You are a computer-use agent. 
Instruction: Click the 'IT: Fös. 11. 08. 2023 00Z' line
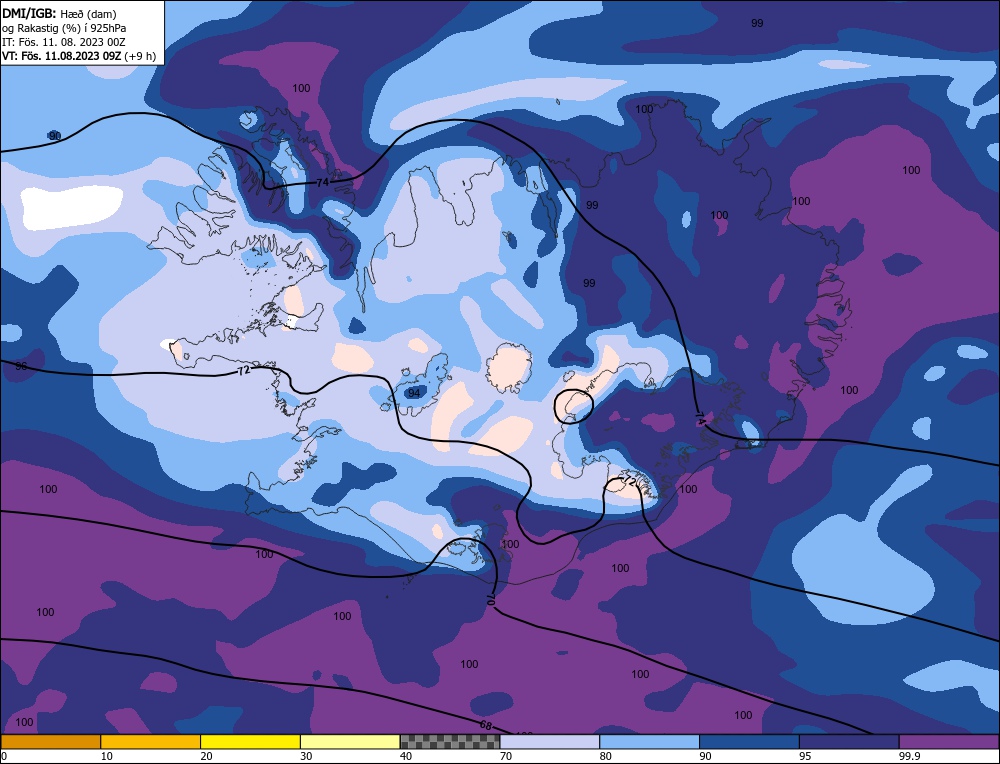[x=64, y=42]
